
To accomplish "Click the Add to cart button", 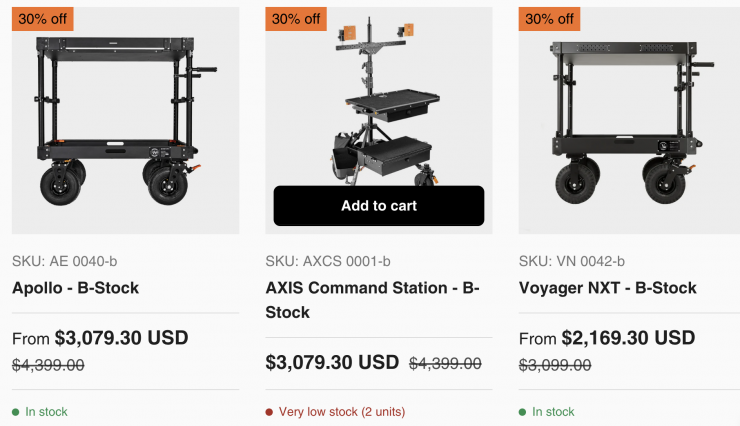I will click(x=378, y=206).
